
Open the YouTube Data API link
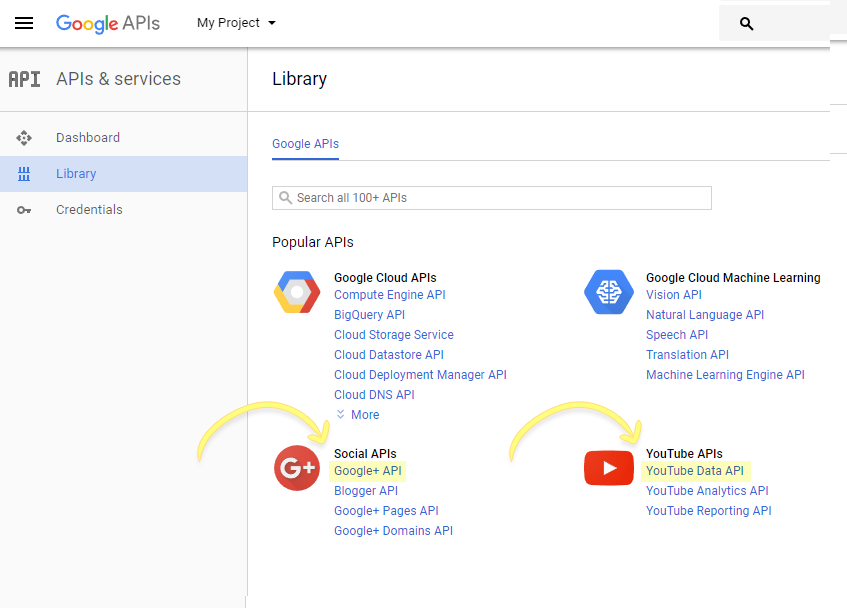695,471
